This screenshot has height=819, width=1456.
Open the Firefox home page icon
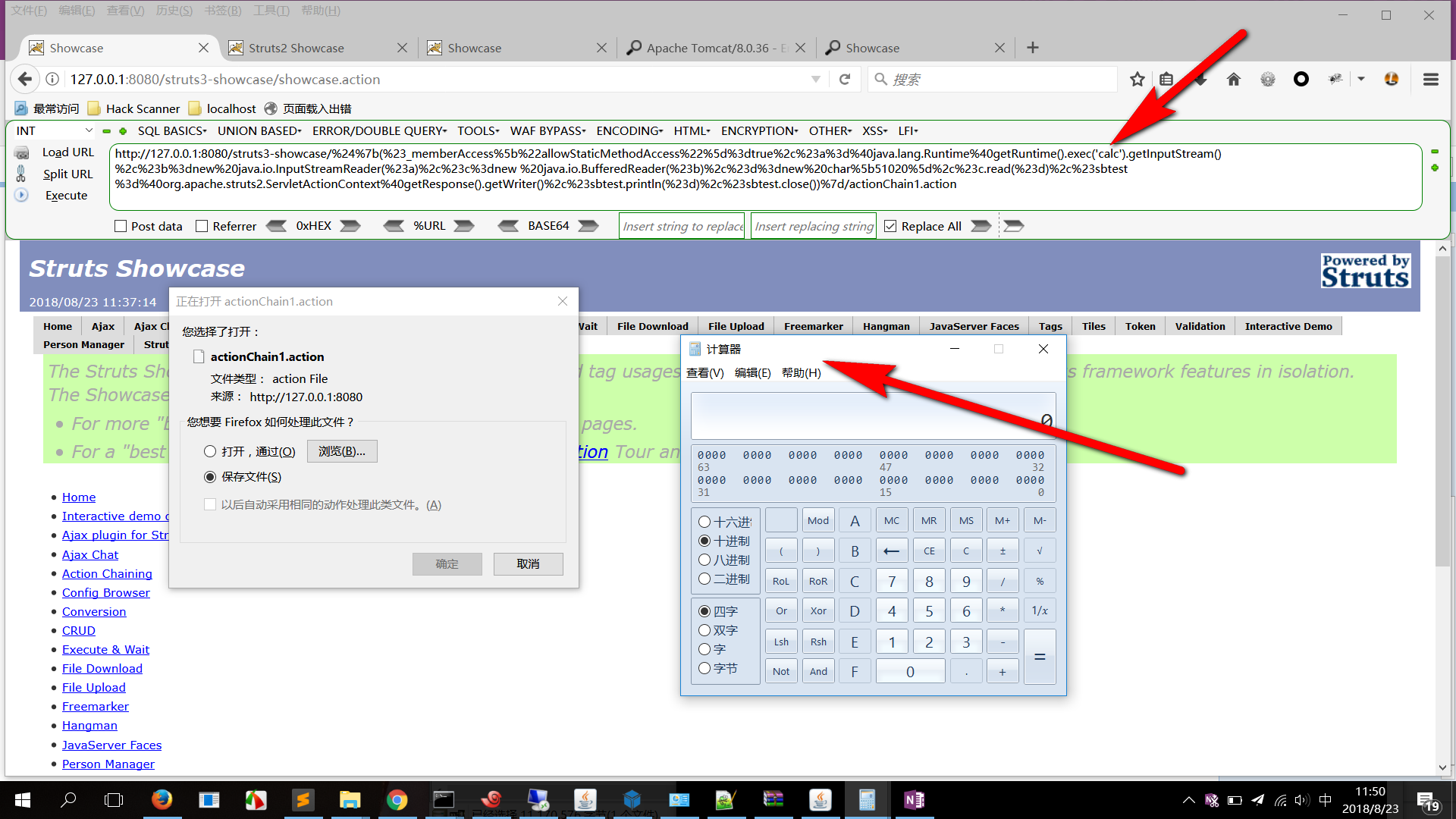(1234, 79)
